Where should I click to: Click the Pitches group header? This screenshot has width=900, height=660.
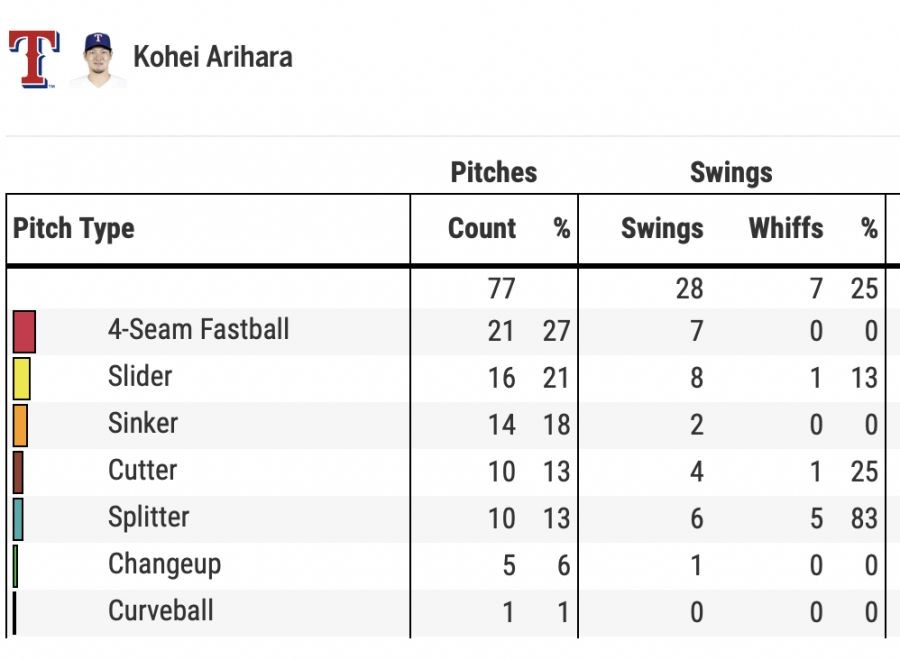tap(494, 172)
